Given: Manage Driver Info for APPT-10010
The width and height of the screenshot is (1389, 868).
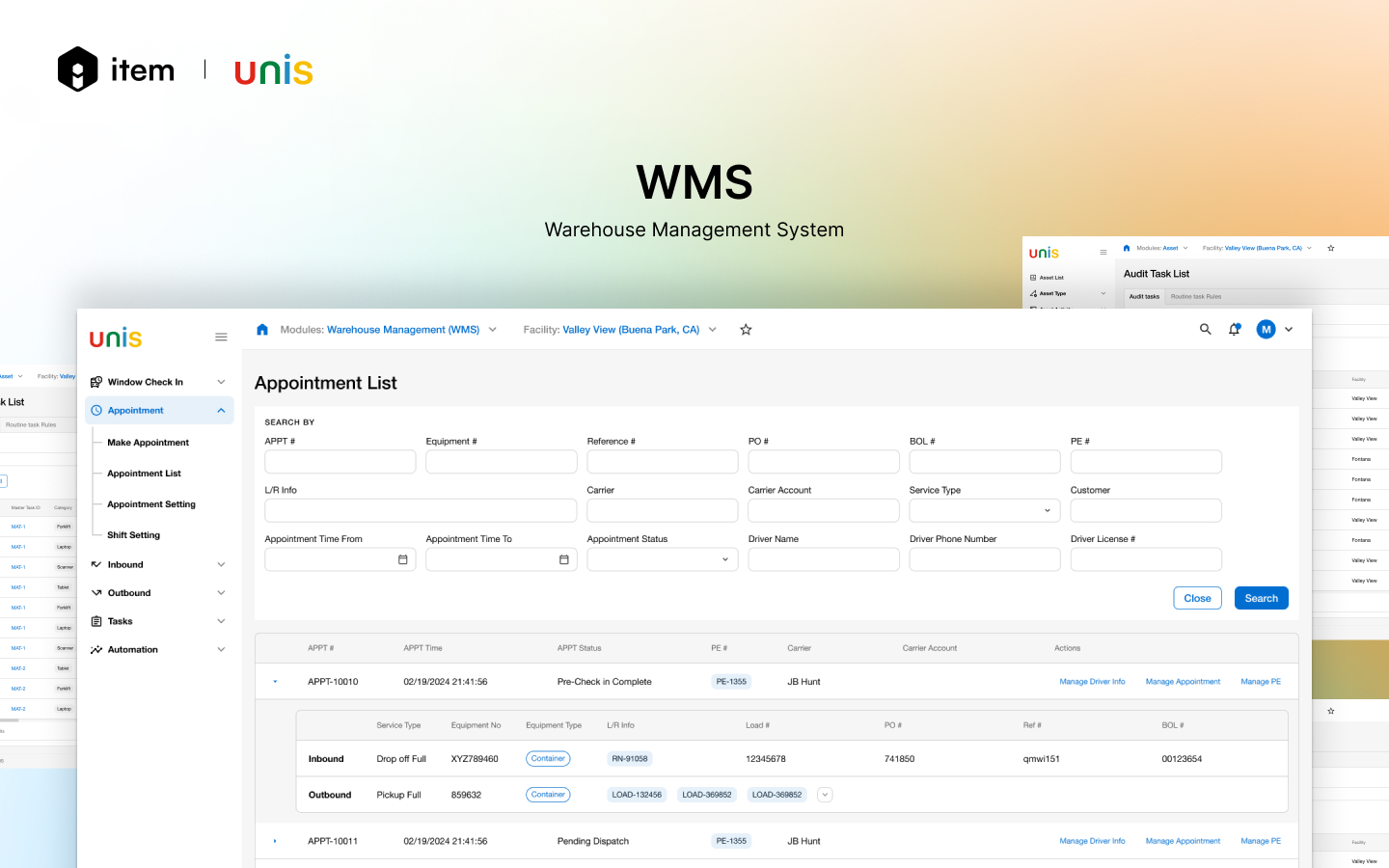Looking at the screenshot, I should (1092, 682).
